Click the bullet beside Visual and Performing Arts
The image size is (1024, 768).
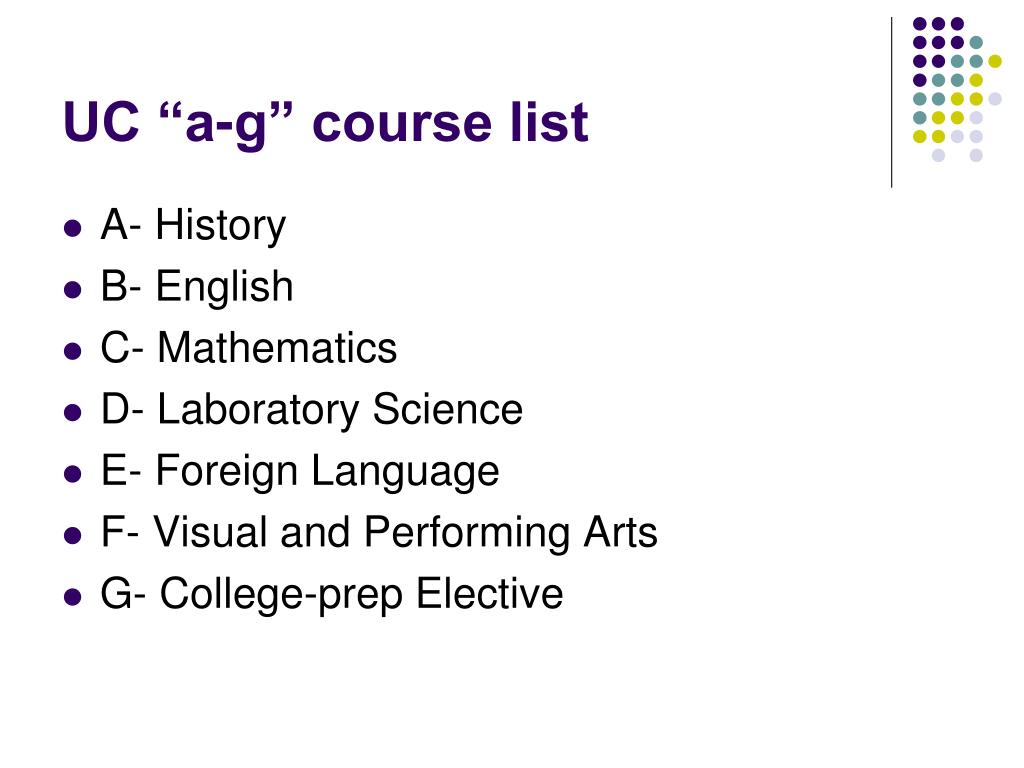pyautogui.click(x=73, y=535)
